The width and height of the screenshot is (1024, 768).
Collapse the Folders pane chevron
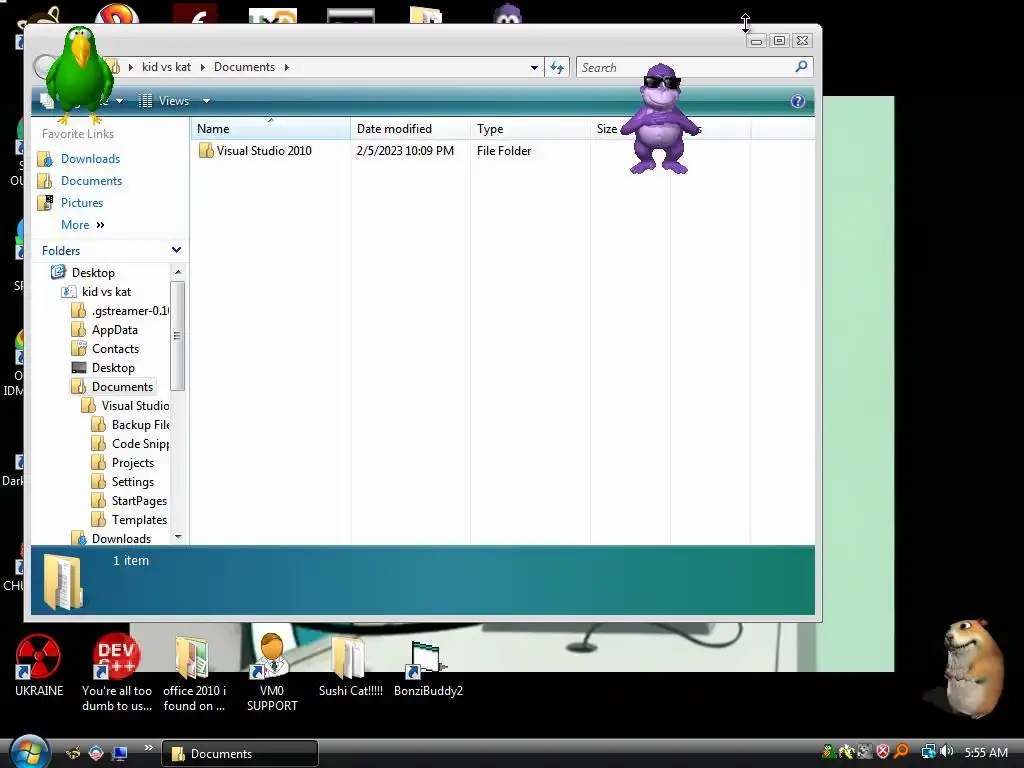click(x=176, y=250)
